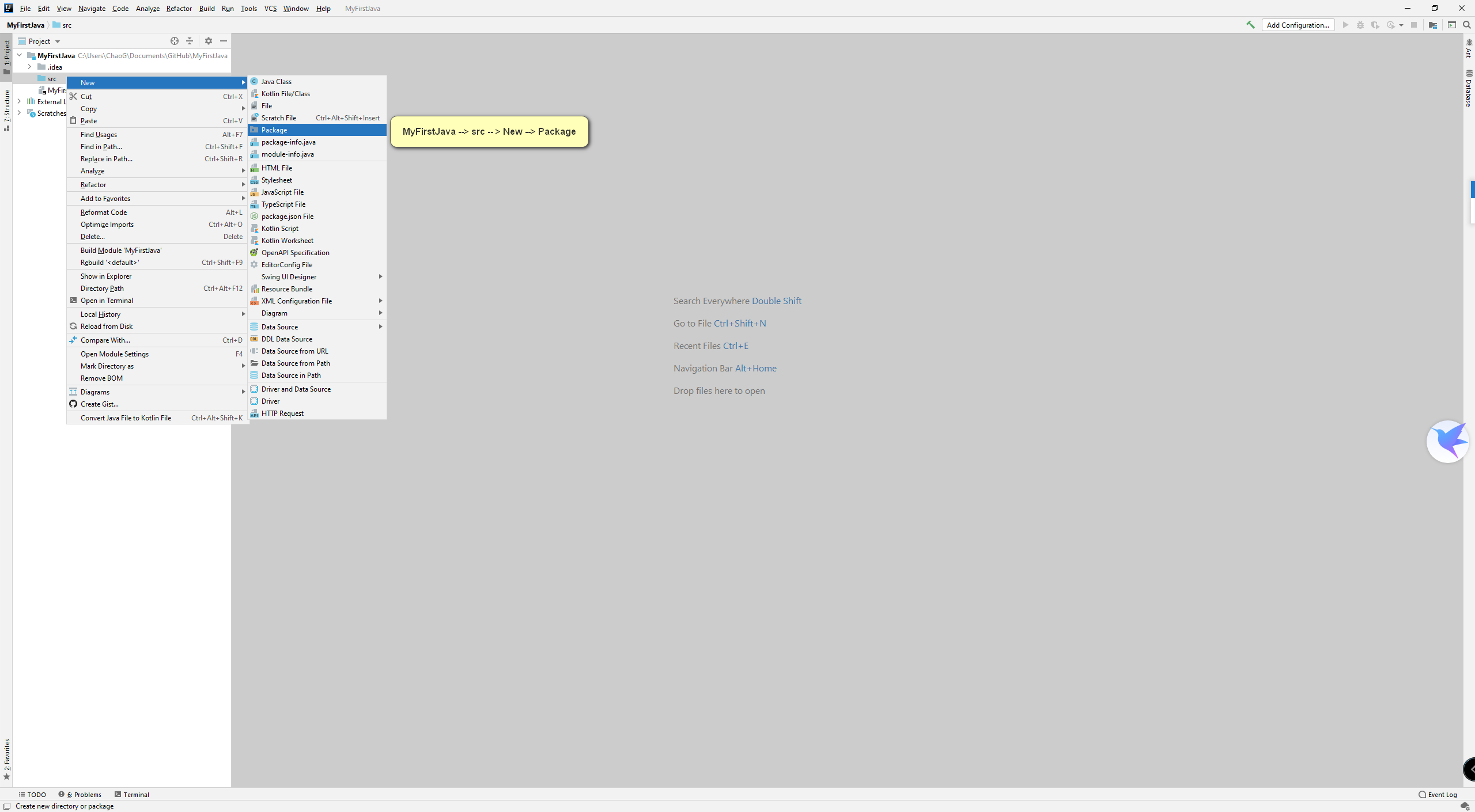The height and width of the screenshot is (812, 1475).
Task: Click the locate/select opened file target icon
Action: pyautogui.click(x=175, y=41)
